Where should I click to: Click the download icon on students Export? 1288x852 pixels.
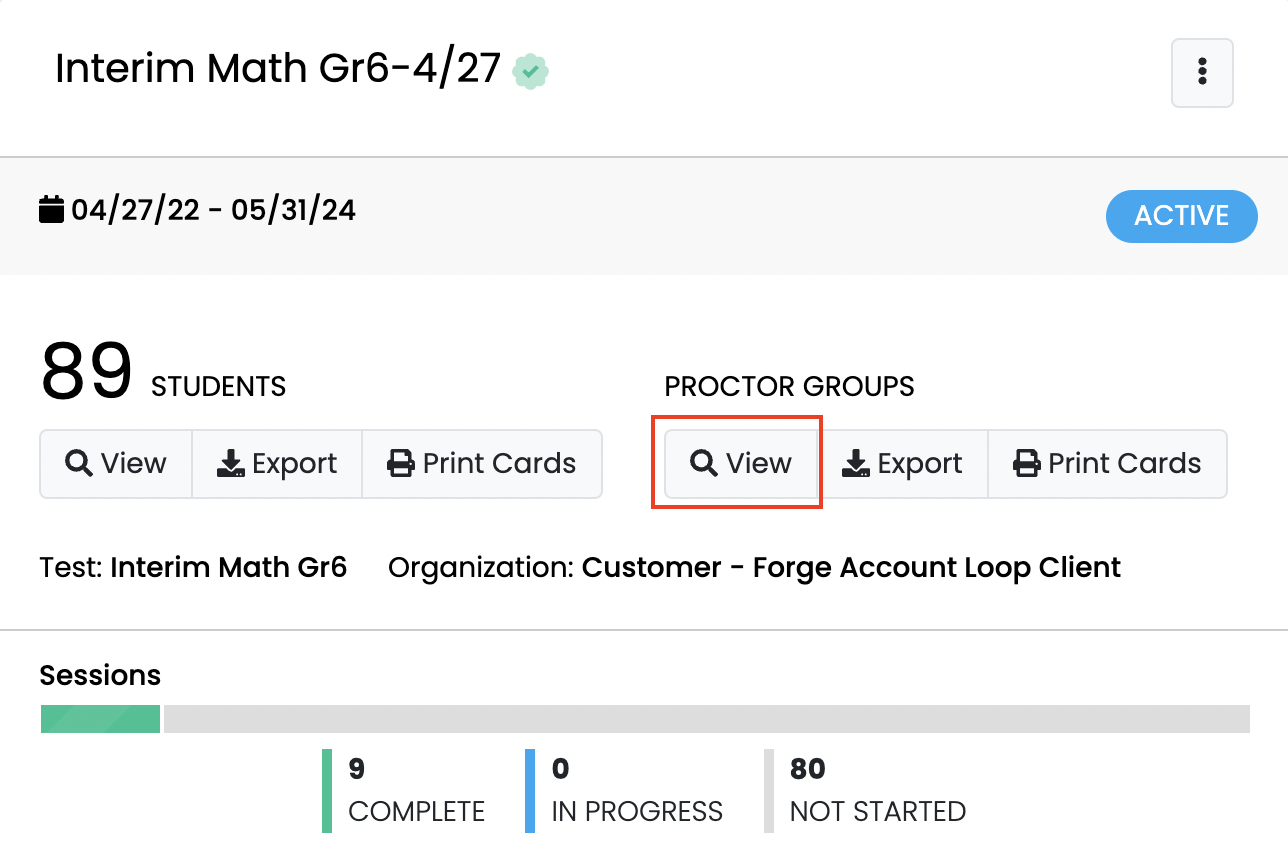pos(233,463)
